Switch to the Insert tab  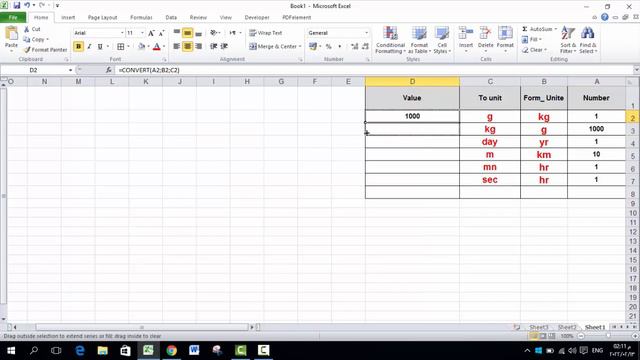point(68,18)
